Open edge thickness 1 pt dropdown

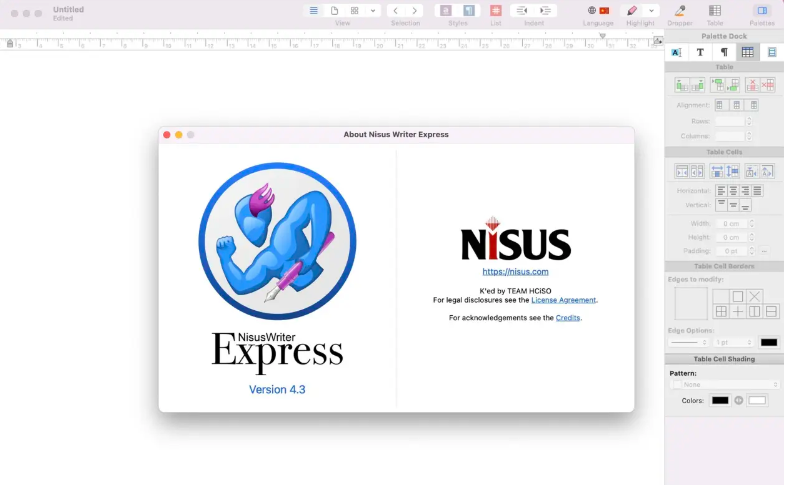[734, 343]
